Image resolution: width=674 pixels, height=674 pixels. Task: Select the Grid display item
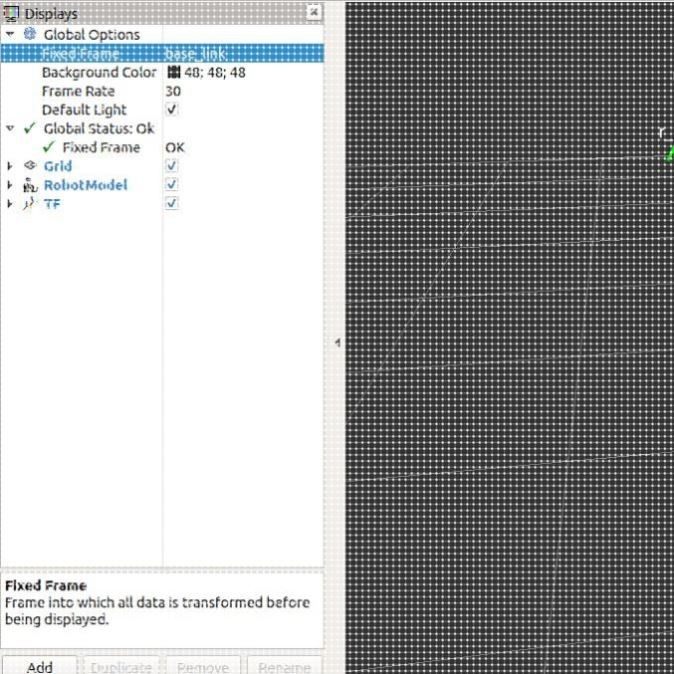pyautogui.click(x=58, y=166)
